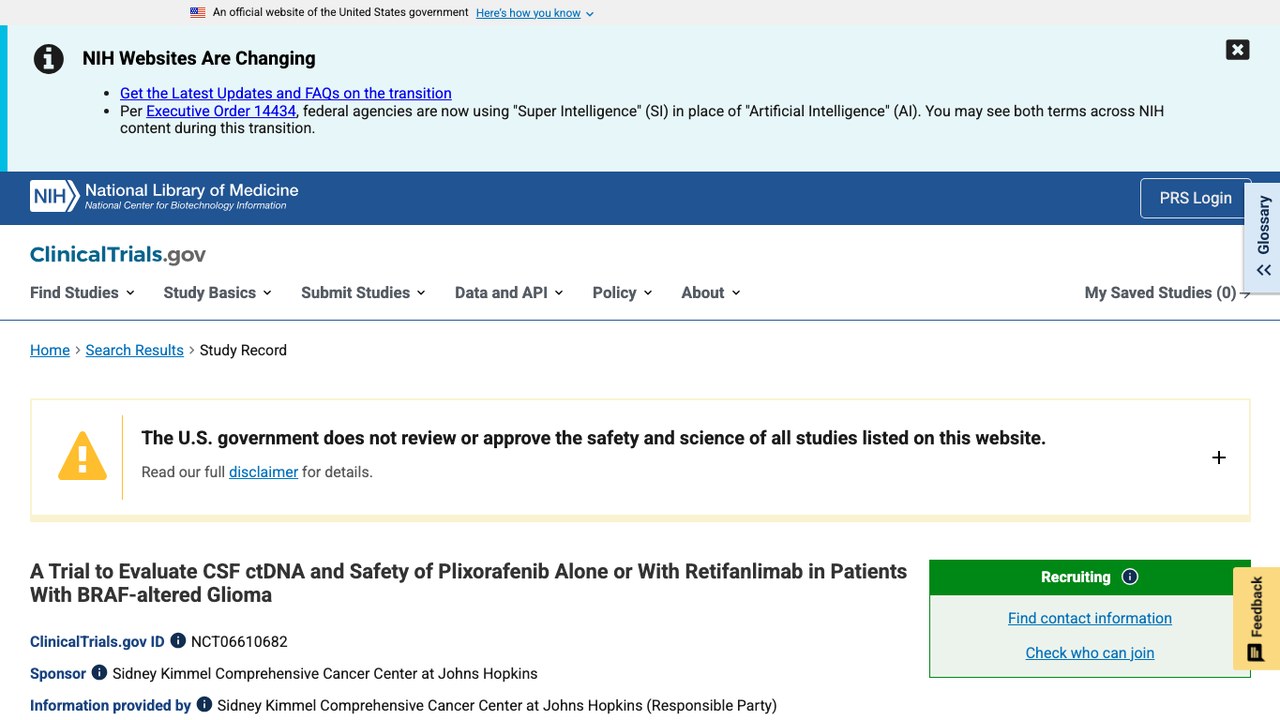Open the Study Basics menu
1280x720 pixels.
tap(218, 292)
